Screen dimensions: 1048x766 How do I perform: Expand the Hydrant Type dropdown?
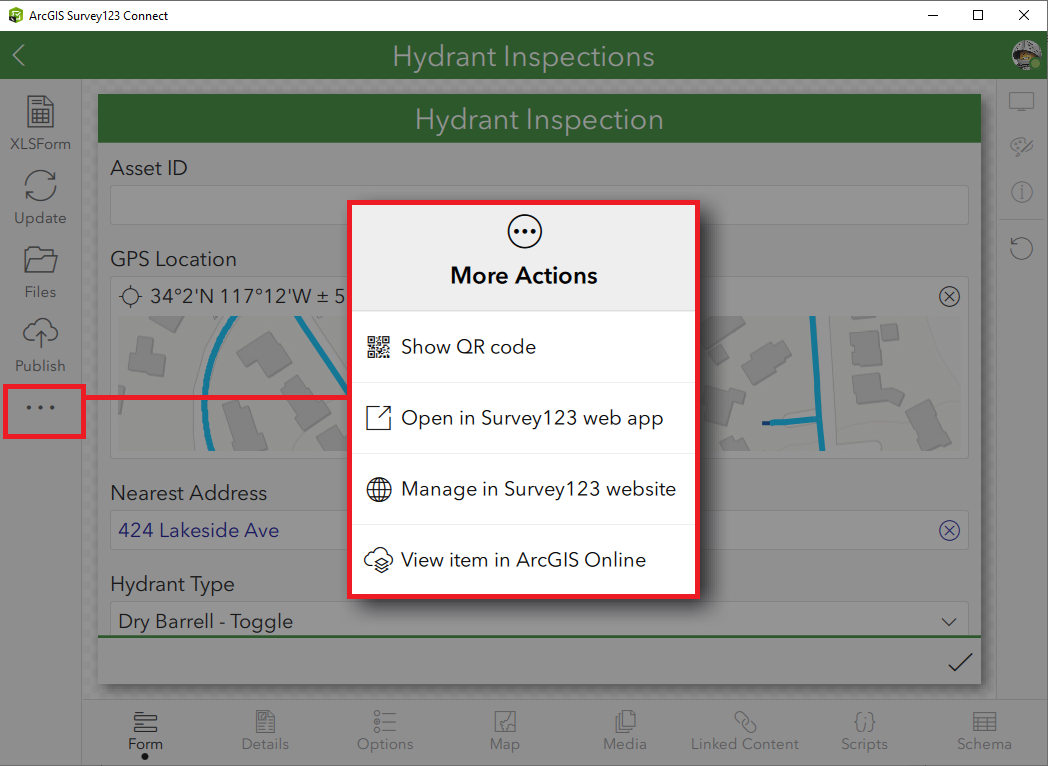(948, 621)
